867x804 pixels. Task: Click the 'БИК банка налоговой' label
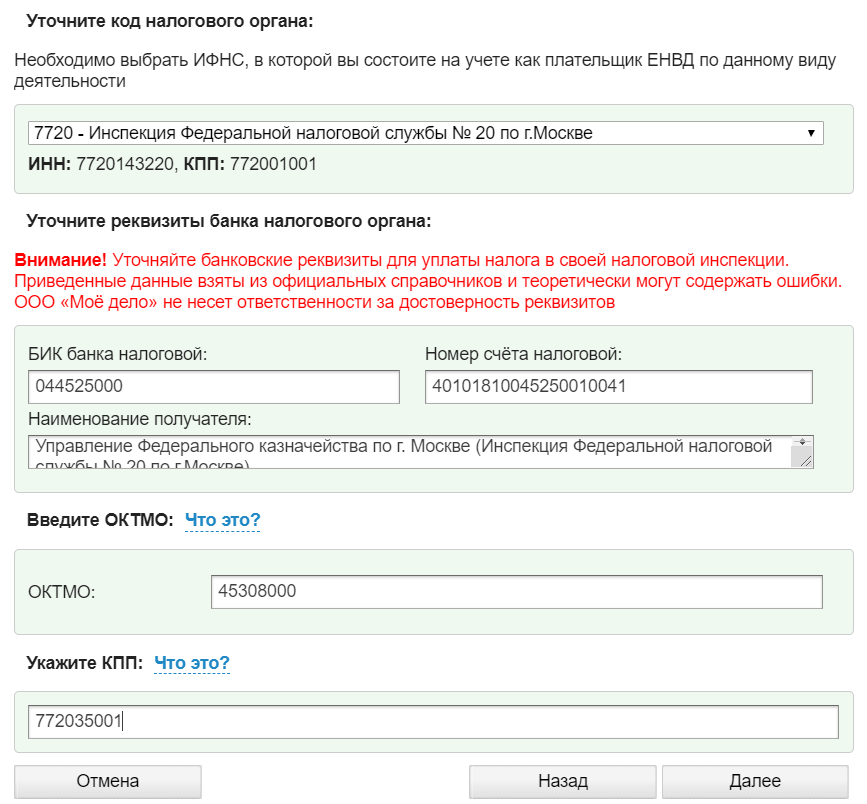point(118,353)
